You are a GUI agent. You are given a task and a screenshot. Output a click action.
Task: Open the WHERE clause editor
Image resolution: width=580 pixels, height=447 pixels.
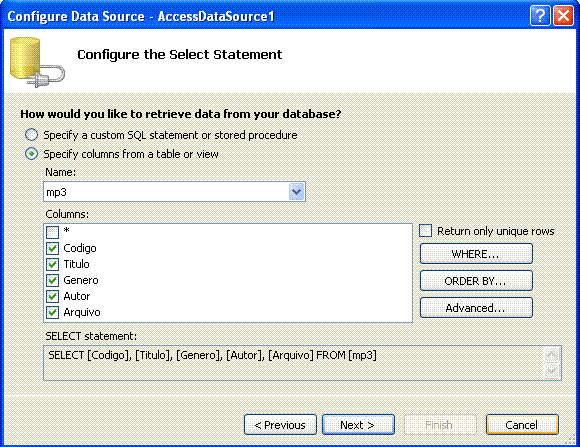click(x=476, y=254)
